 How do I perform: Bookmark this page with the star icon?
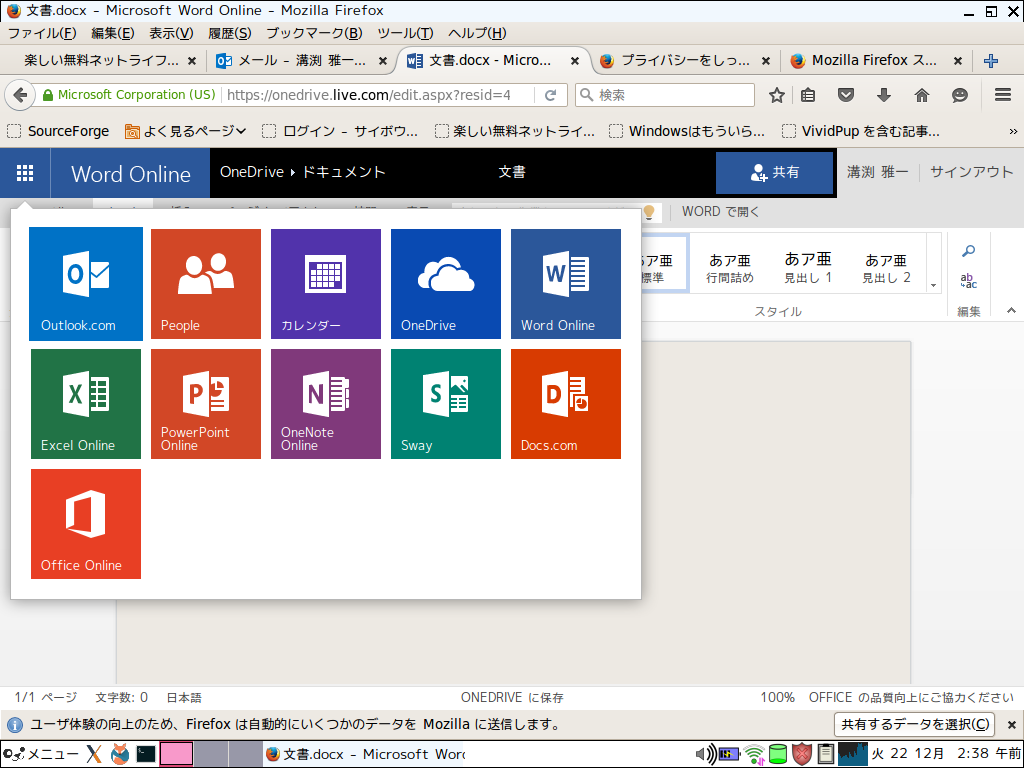click(776, 95)
